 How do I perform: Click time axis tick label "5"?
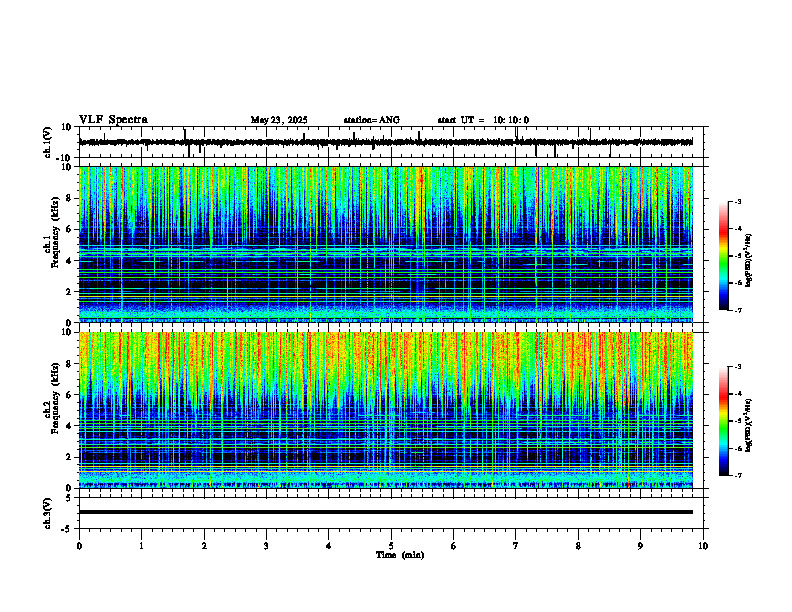tap(391, 546)
